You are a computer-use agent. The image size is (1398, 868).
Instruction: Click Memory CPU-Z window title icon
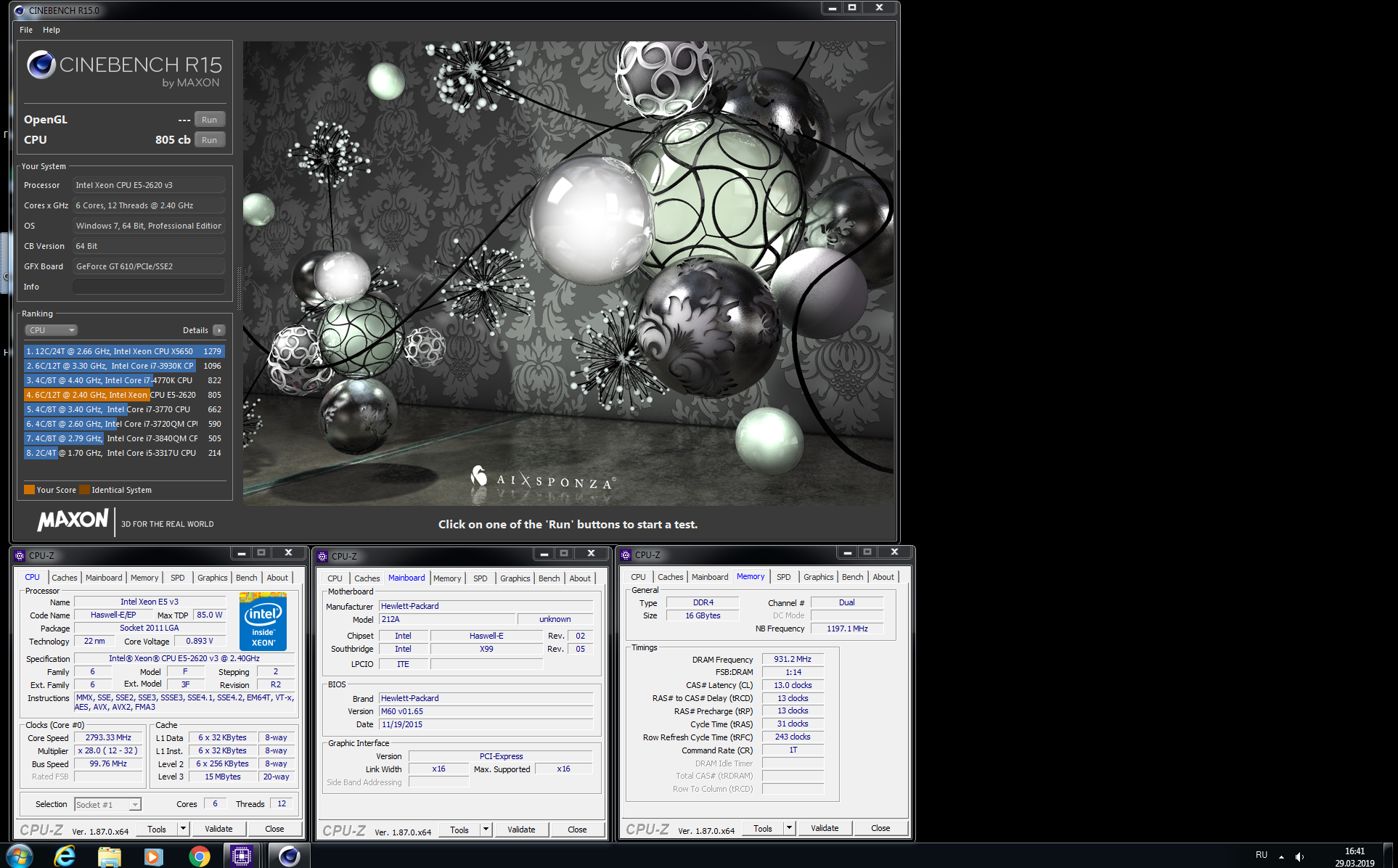[626, 555]
